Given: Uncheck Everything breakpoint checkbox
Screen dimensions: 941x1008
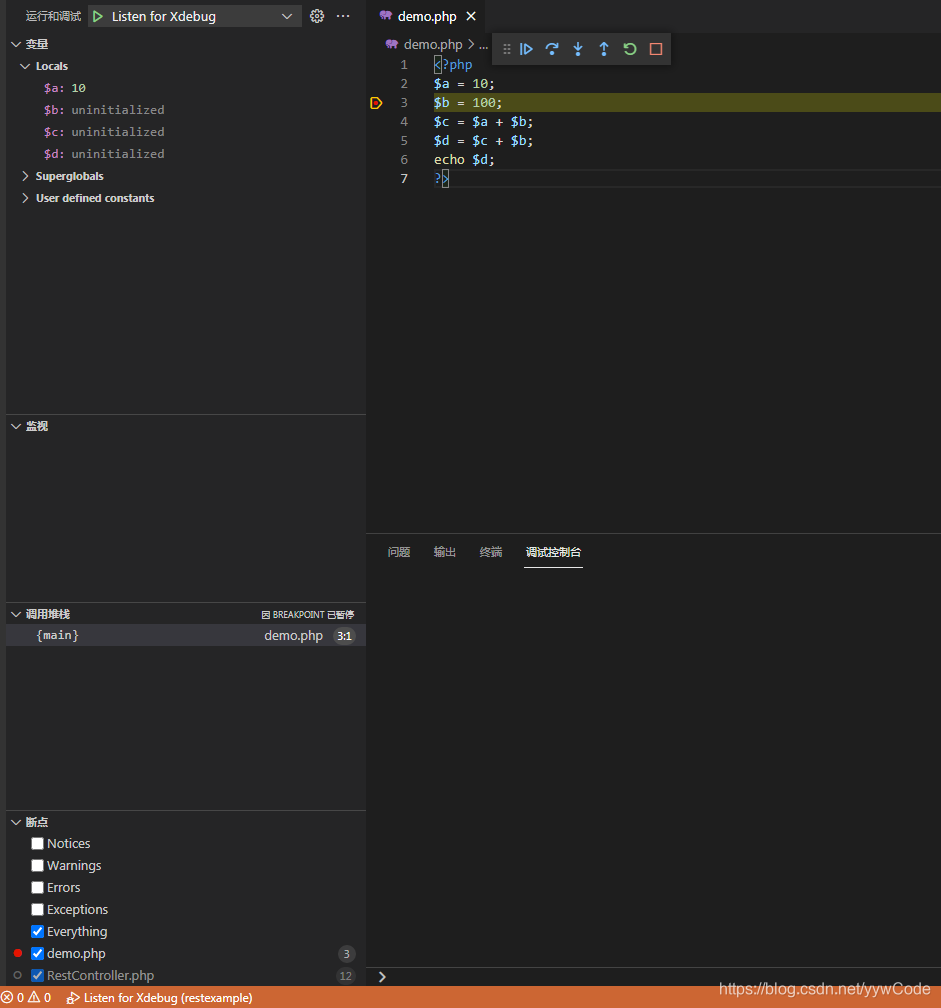Looking at the screenshot, I should coord(37,932).
